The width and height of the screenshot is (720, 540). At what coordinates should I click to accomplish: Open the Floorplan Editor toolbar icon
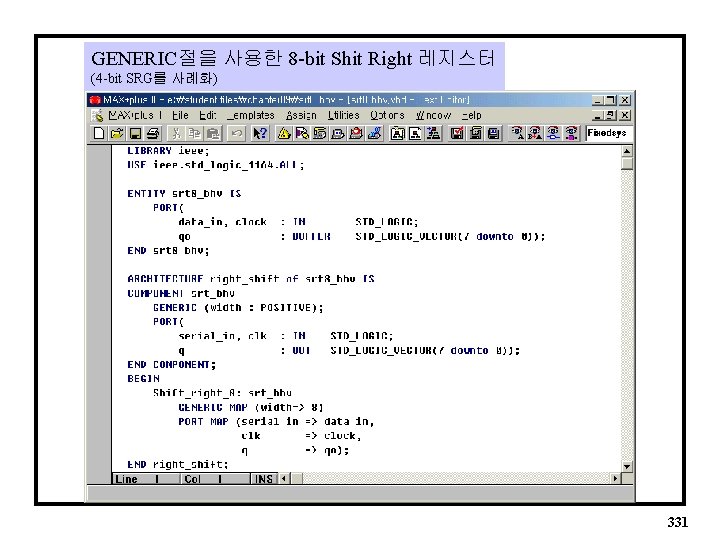pos(302,133)
